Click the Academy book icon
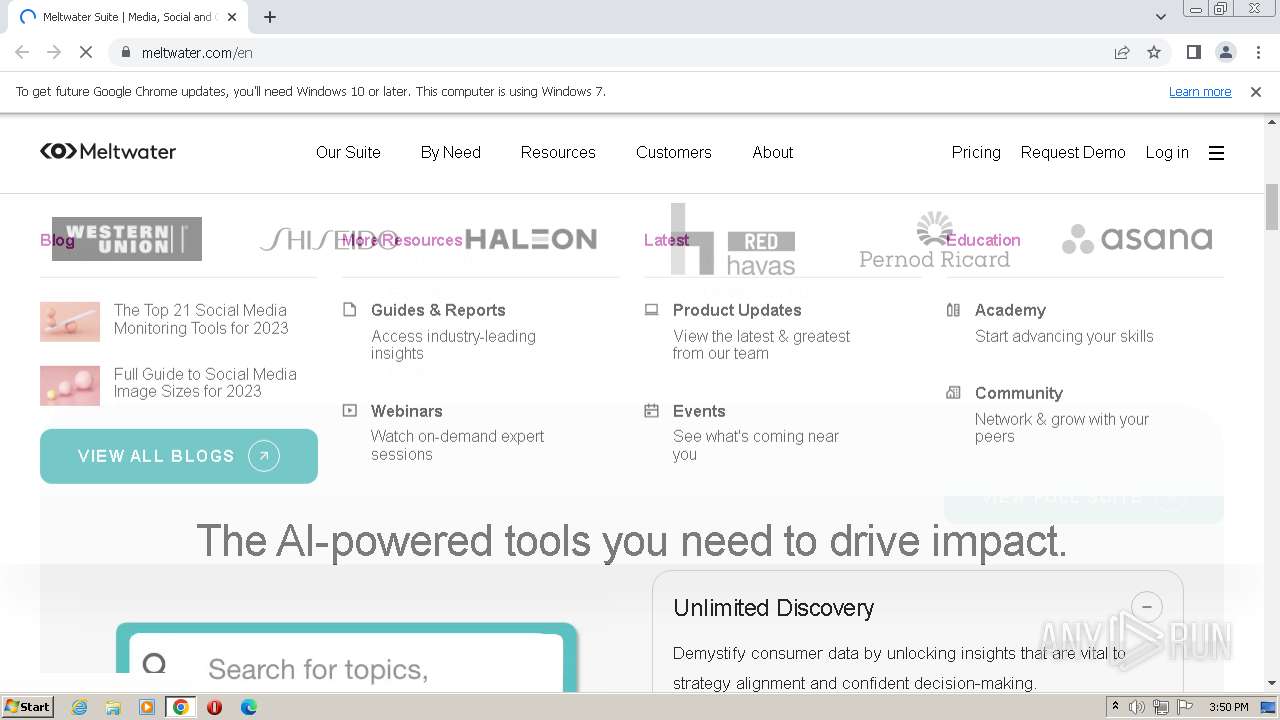 953,310
